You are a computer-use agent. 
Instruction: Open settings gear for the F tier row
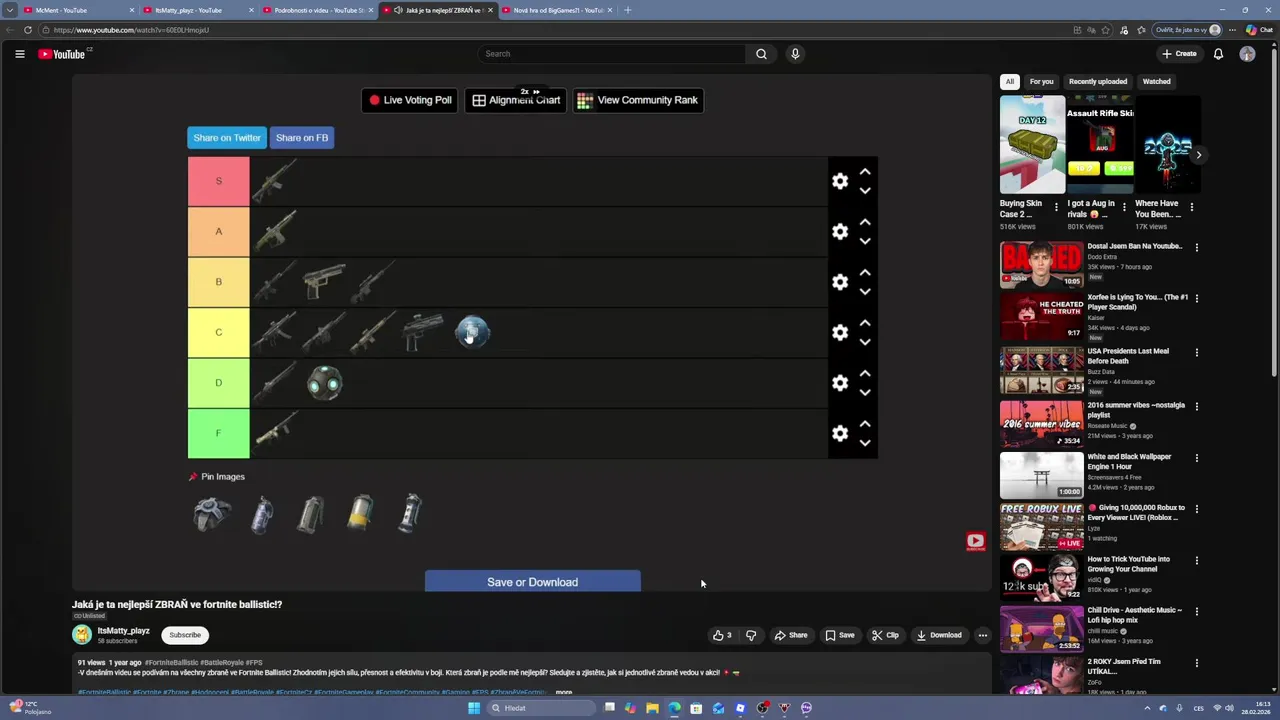coord(840,433)
